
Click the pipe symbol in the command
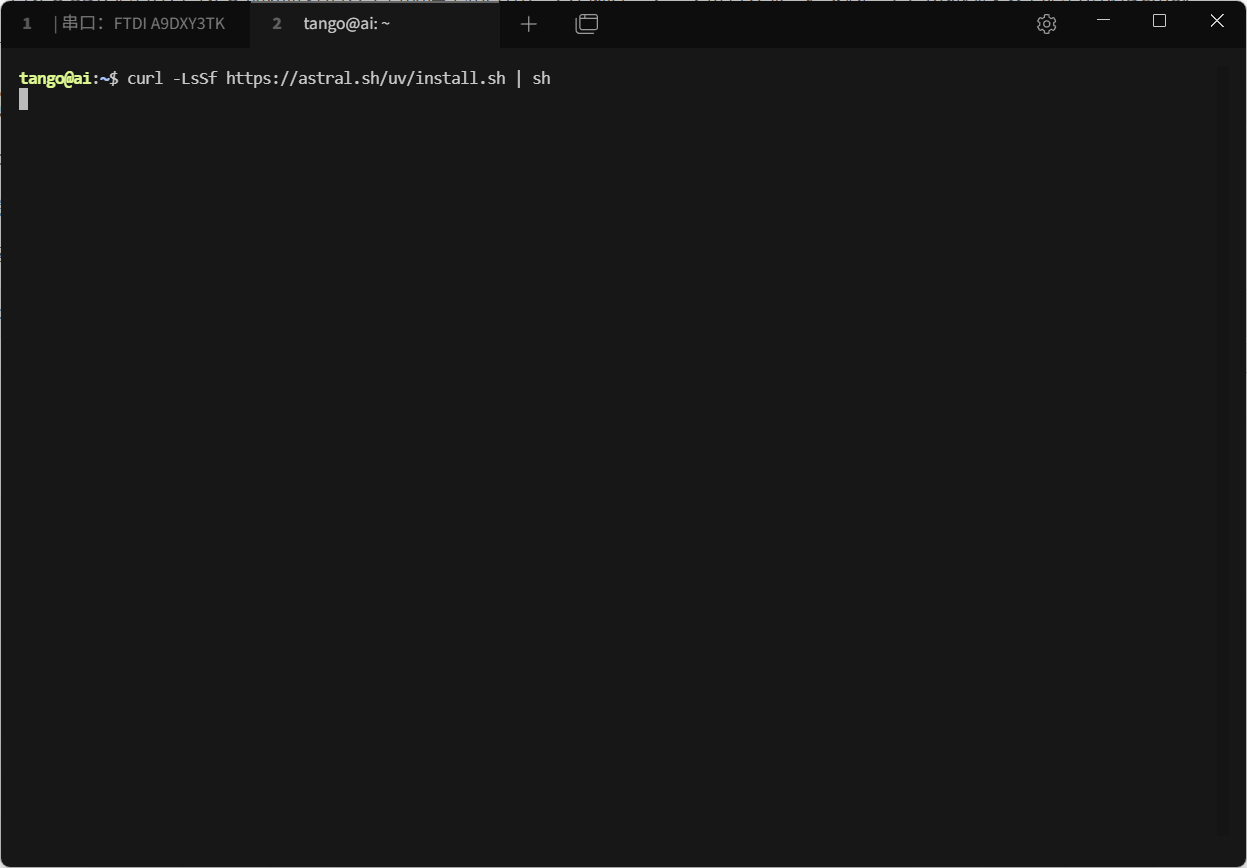pyautogui.click(x=518, y=78)
